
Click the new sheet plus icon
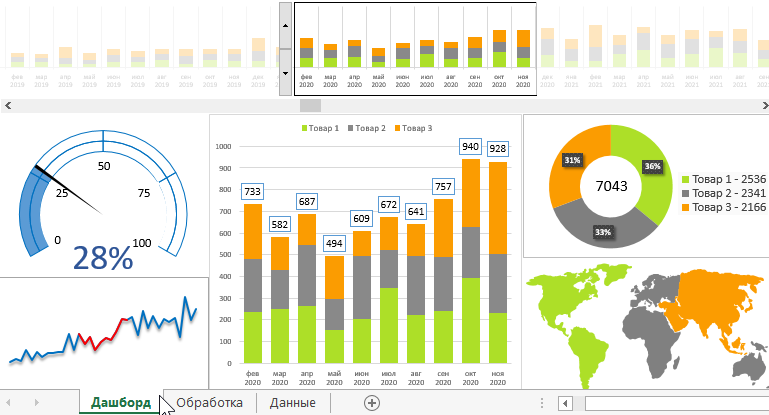(x=372, y=402)
